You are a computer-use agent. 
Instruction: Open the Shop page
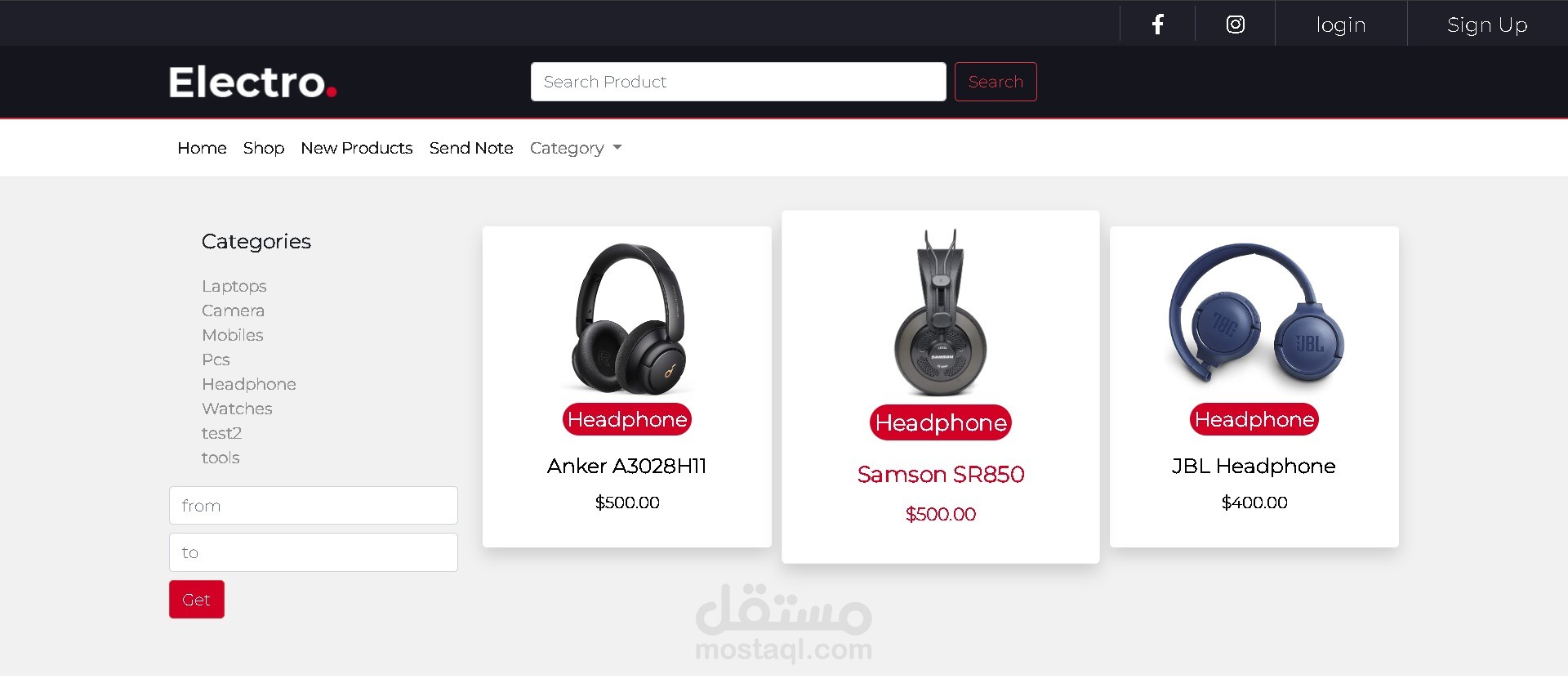click(264, 148)
